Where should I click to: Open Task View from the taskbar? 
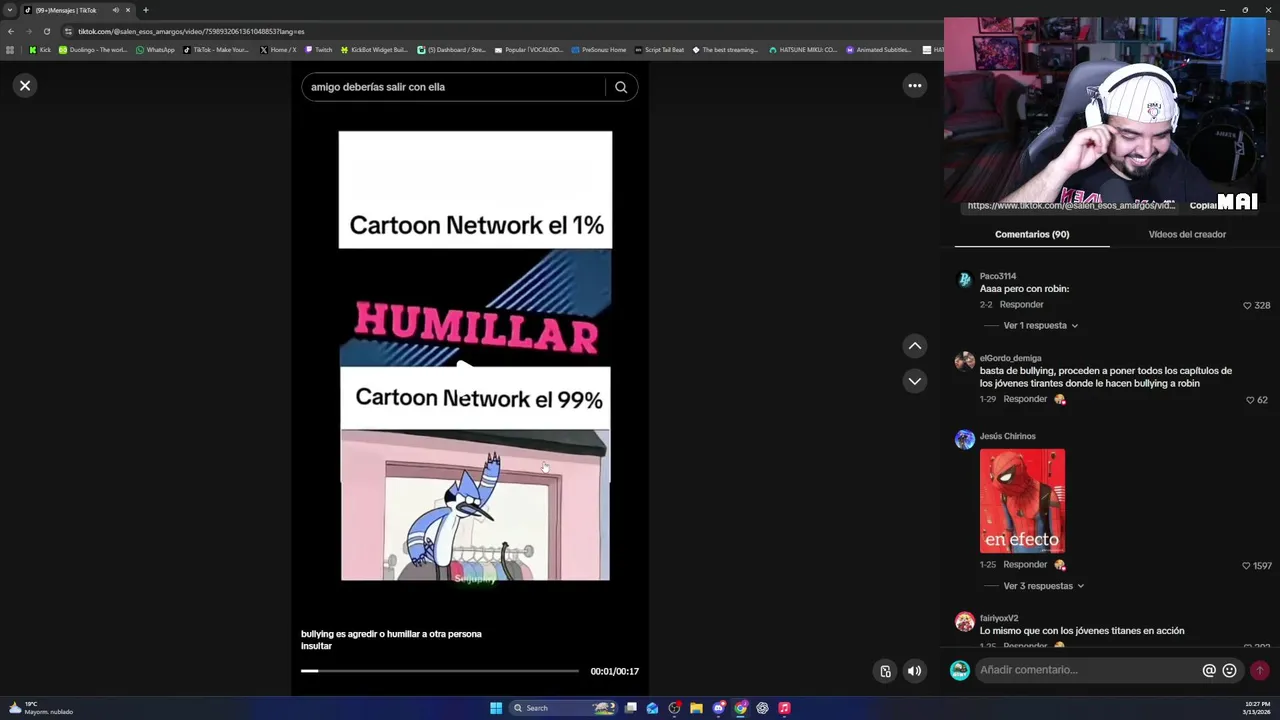pyautogui.click(x=630, y=708)
